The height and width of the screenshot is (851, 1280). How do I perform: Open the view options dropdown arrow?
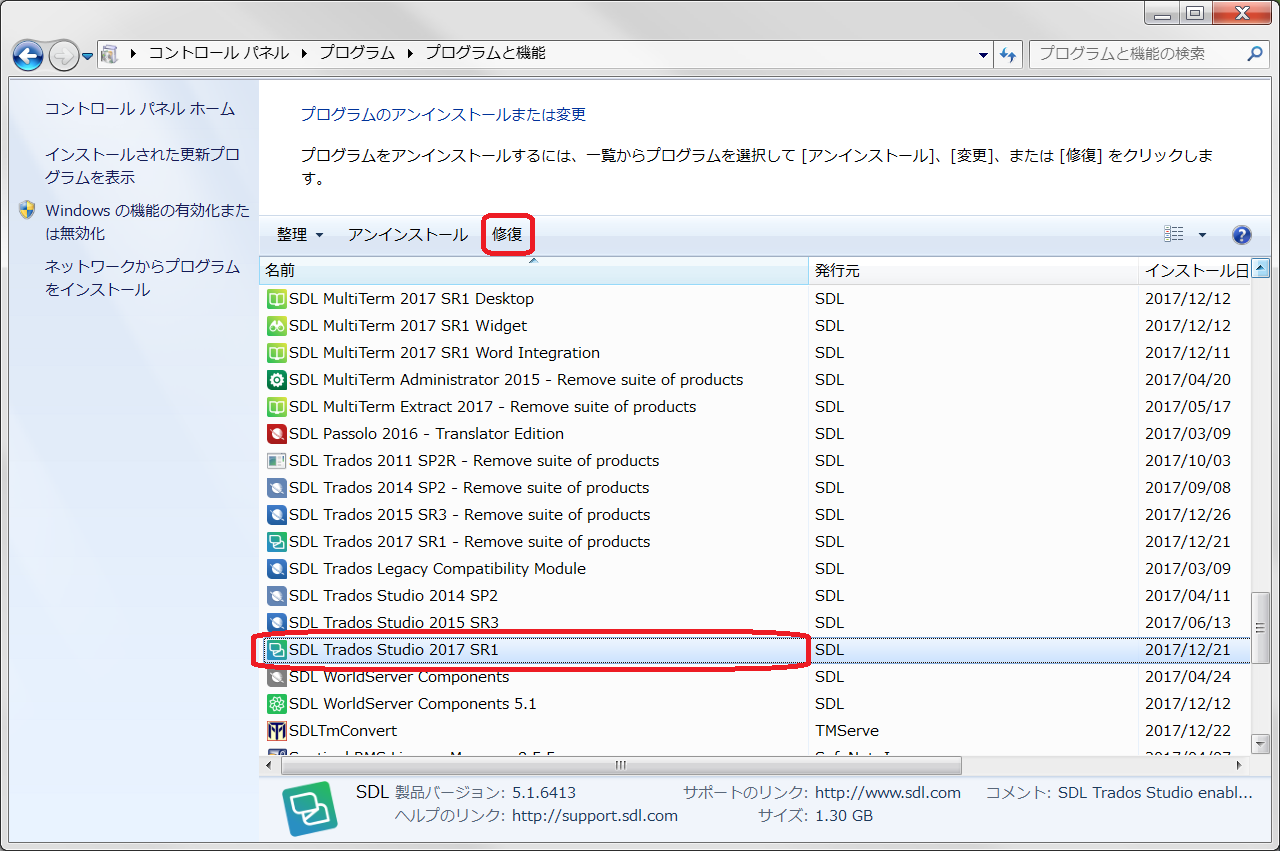click(x=1202, y=235)
